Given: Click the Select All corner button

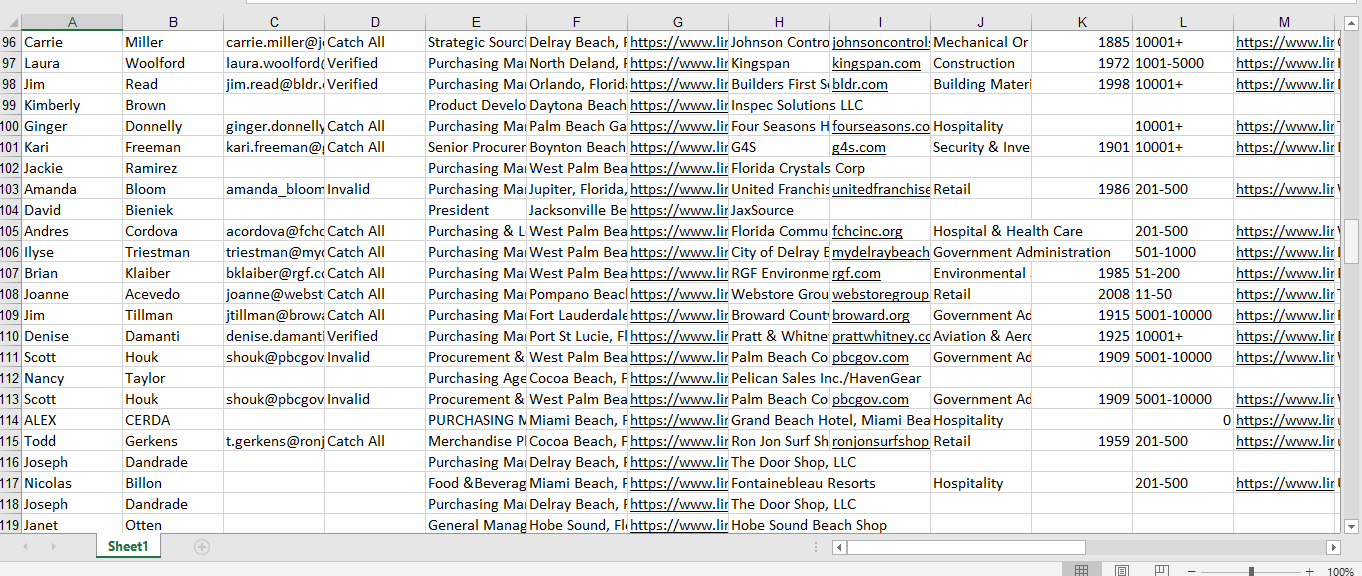Looking at the screenshot, I should tap(14, 21).
